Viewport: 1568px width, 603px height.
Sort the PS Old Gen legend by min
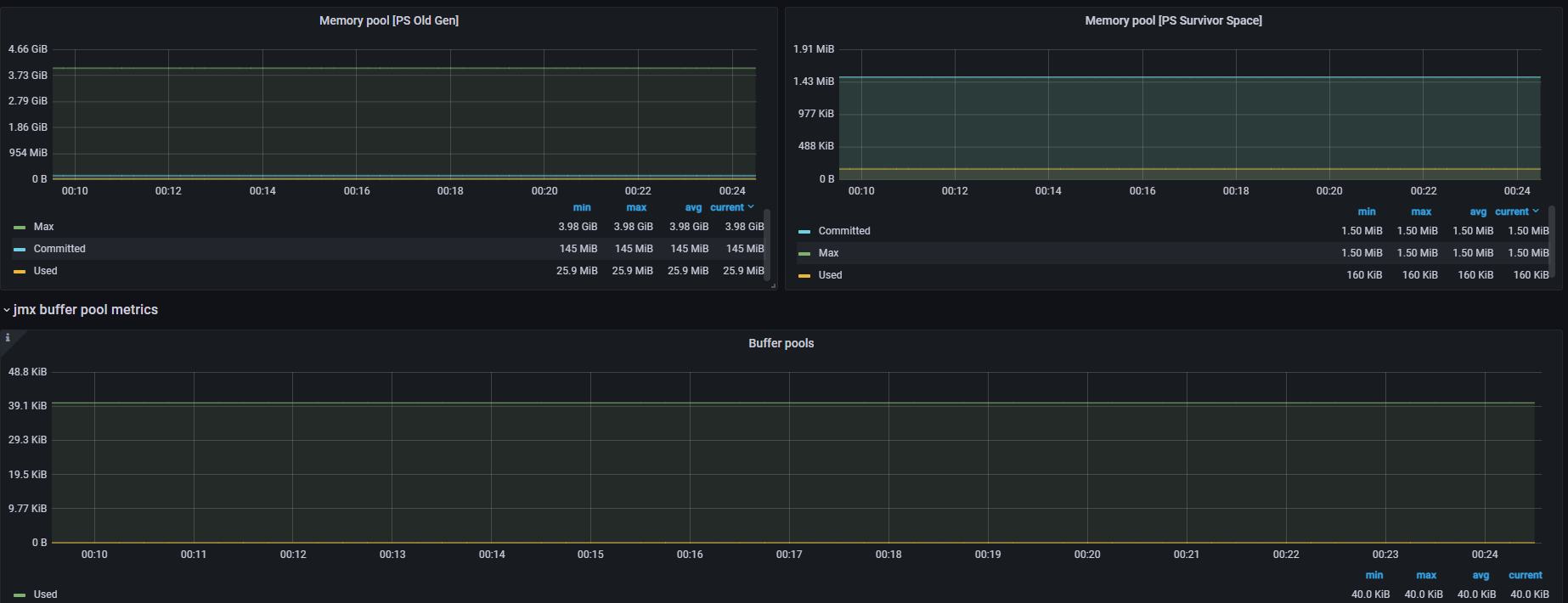coord(582,207)
